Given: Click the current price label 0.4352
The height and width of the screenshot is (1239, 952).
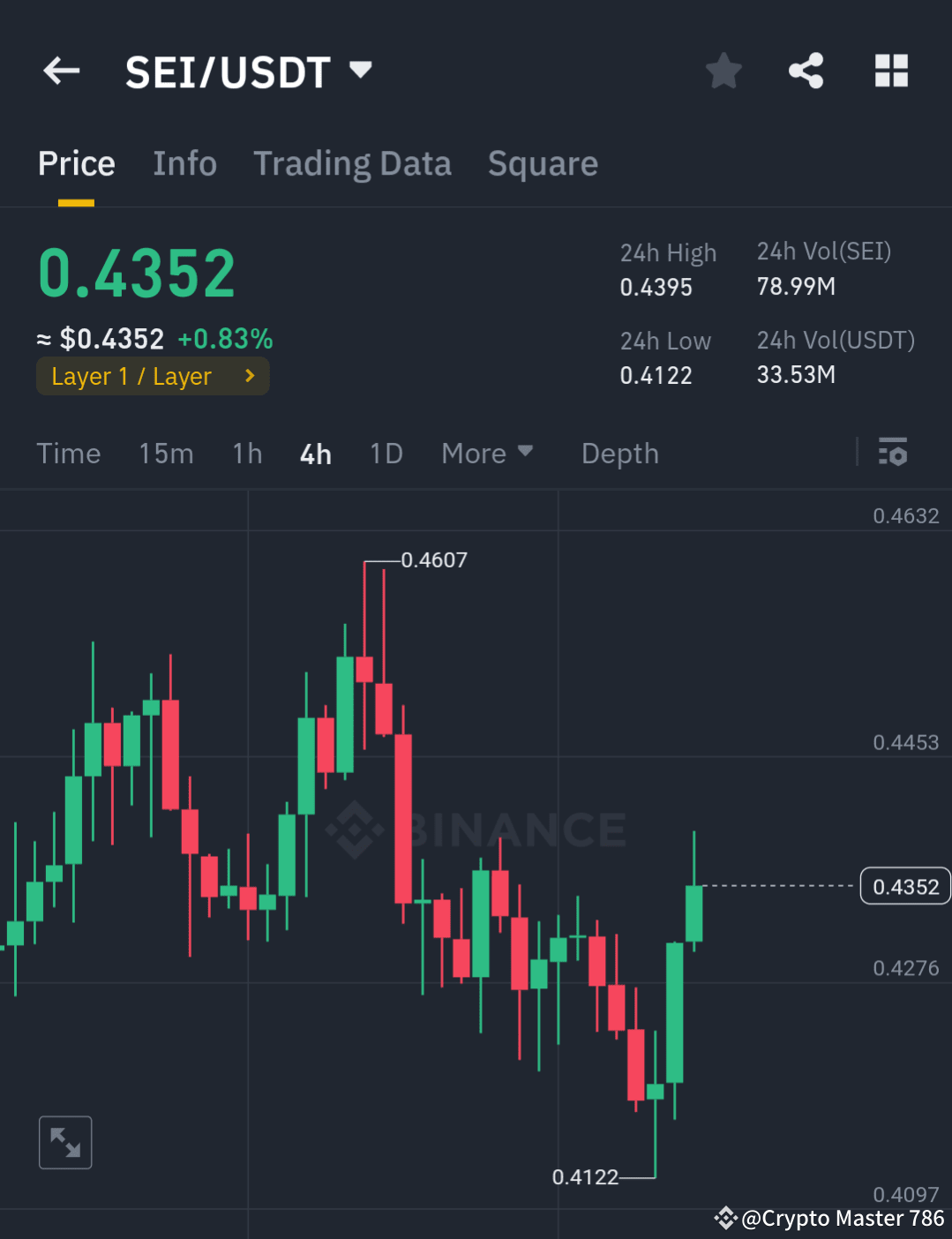Looking at the screenshot, I should pos(904,886).
